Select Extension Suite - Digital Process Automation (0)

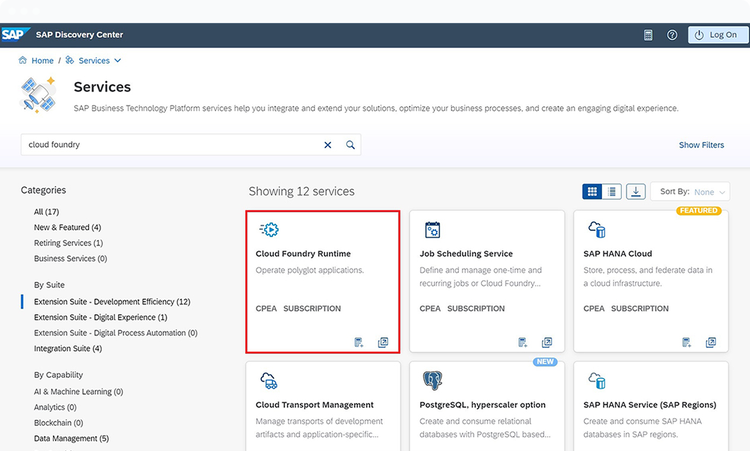click(115, 333)
